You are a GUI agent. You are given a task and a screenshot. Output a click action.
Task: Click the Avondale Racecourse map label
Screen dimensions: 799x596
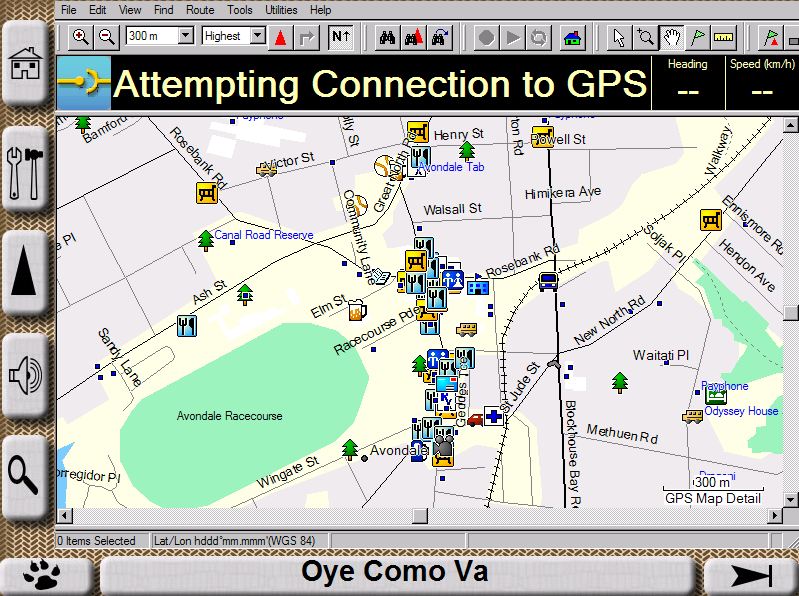click(x=229, y=416)
